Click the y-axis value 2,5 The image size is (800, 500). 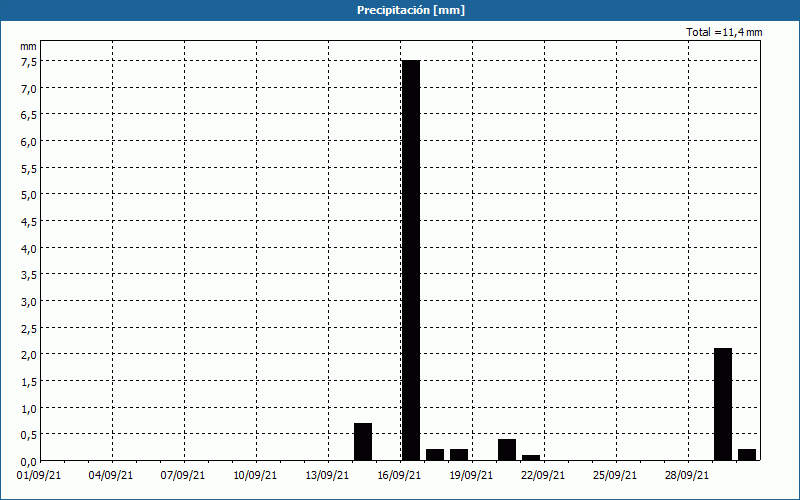click(x=29, y=328)
